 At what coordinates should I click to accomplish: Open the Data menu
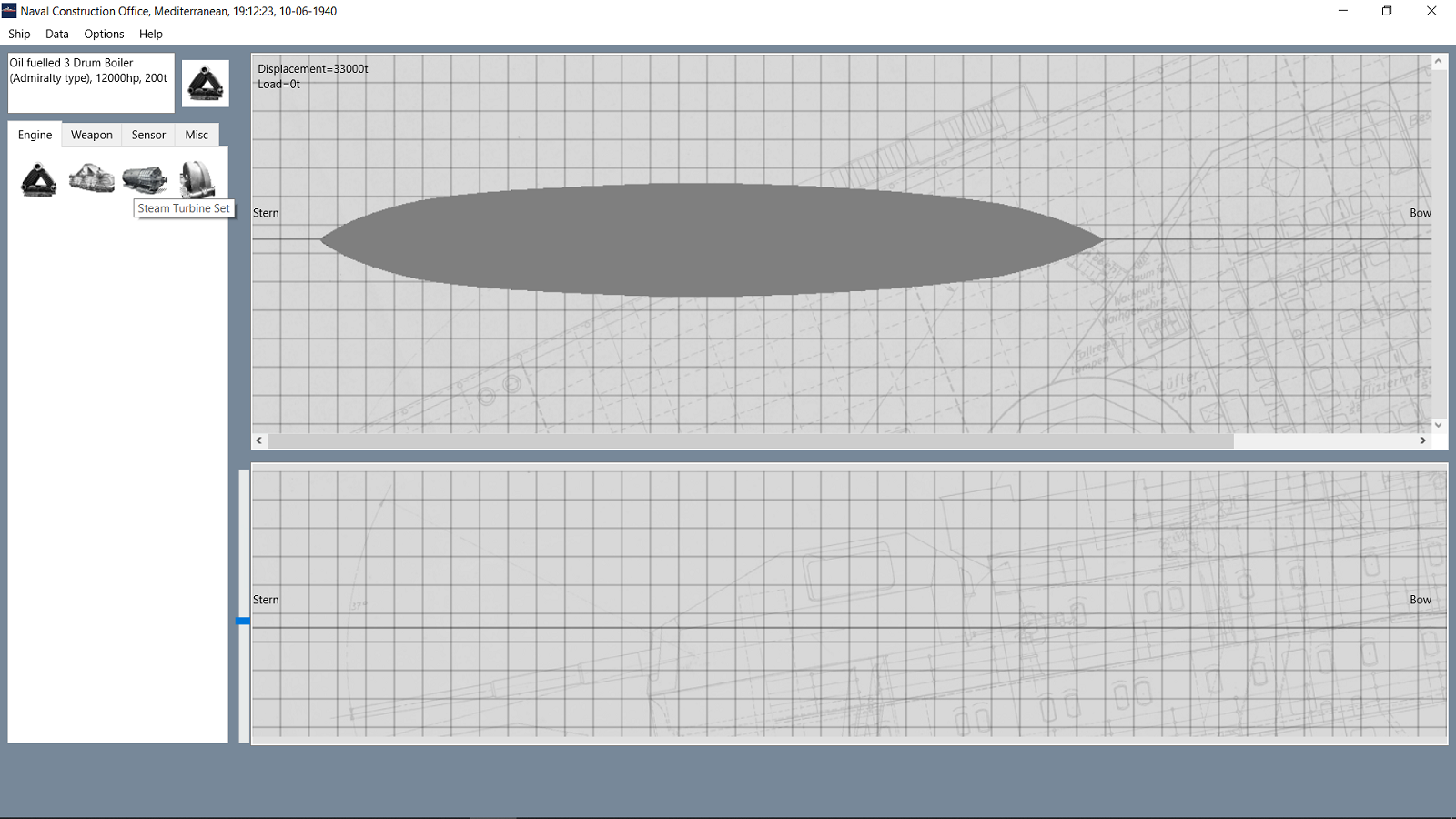pos(57,34)
